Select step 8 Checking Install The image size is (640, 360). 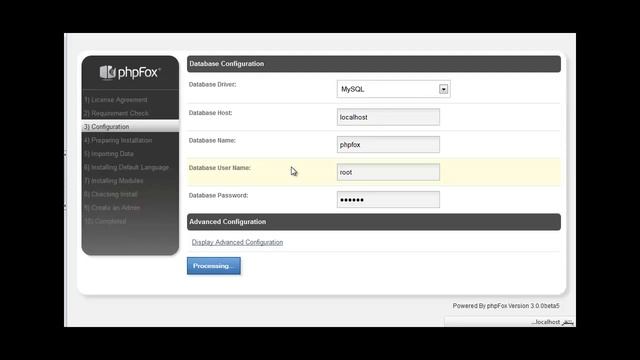(111, 194)
